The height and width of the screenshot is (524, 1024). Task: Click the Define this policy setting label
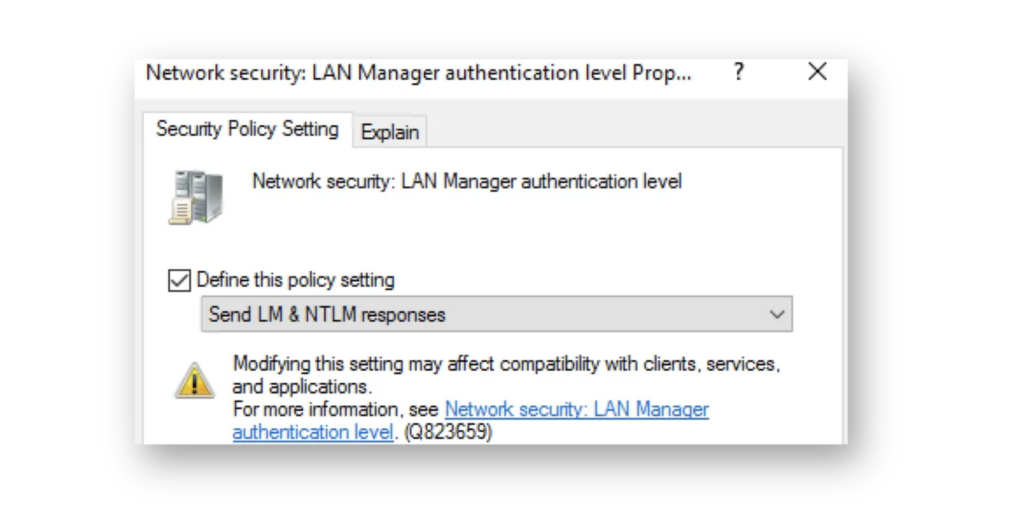pos(295,280)
